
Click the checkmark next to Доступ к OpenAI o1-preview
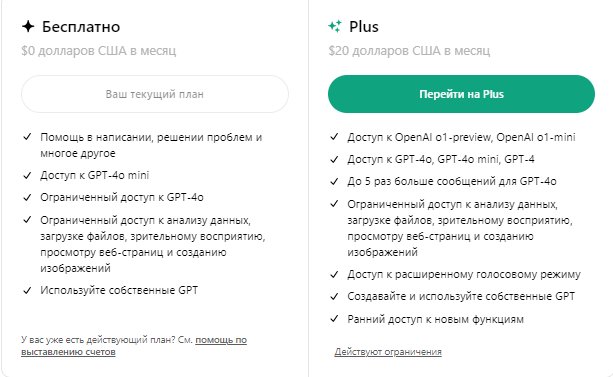point(334,137)
